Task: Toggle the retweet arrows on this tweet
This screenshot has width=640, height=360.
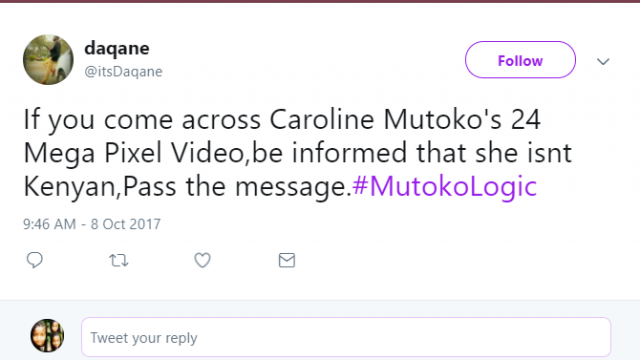Action: [119, 260]
